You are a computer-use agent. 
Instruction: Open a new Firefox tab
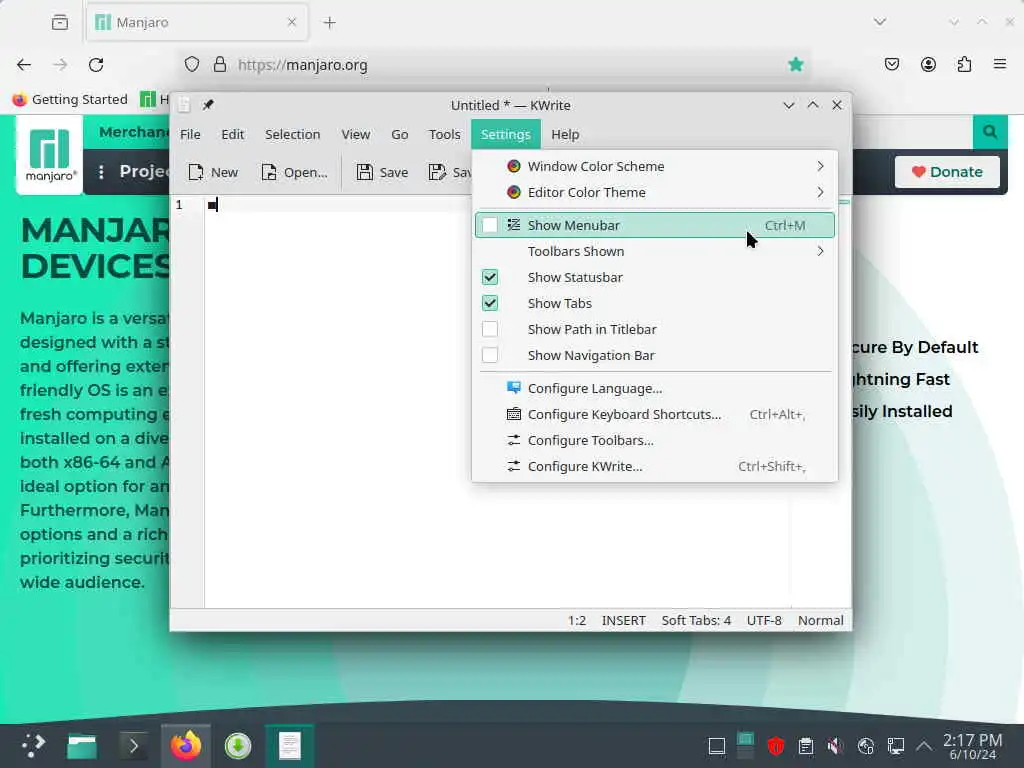(330, 23)
